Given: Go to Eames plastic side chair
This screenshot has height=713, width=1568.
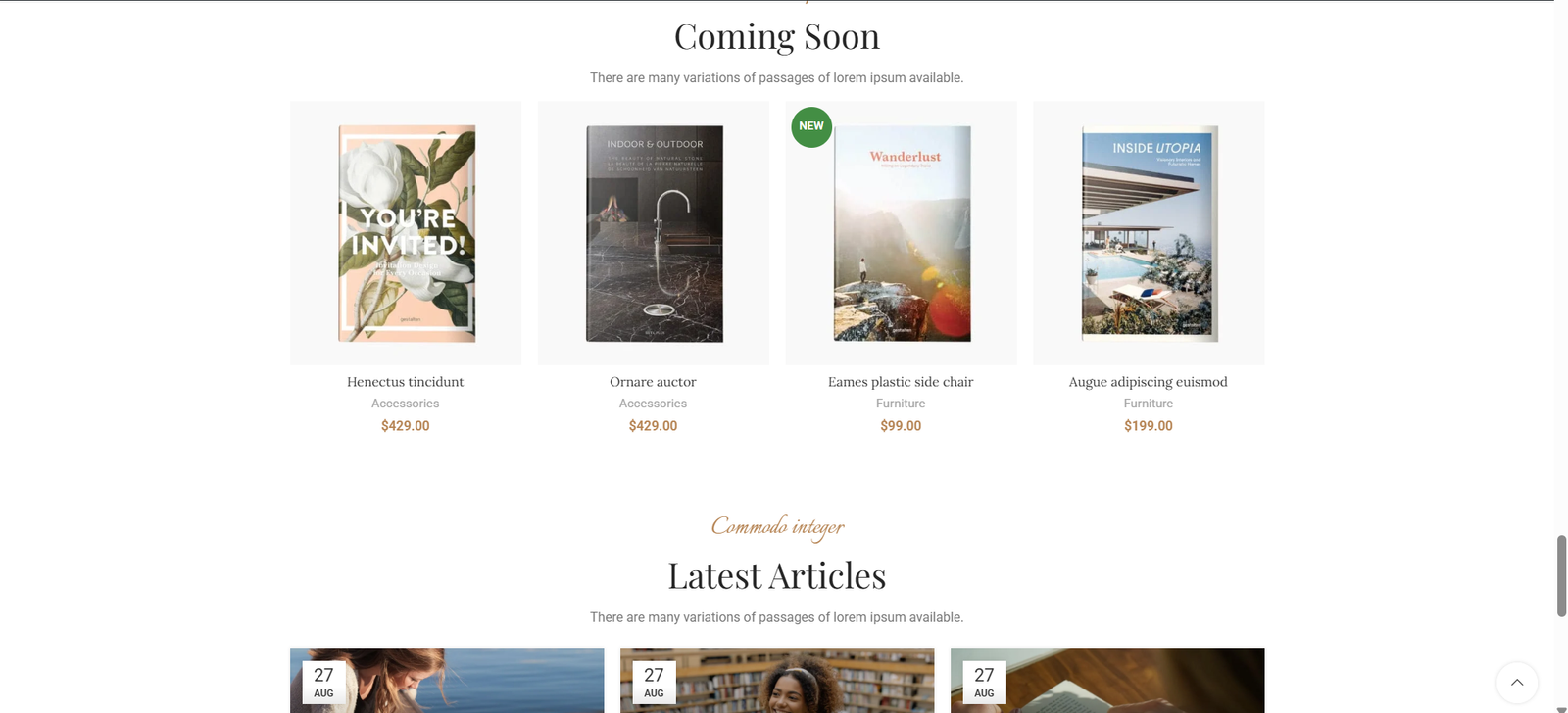Looking at the screenshot, I should click(901, 382).
